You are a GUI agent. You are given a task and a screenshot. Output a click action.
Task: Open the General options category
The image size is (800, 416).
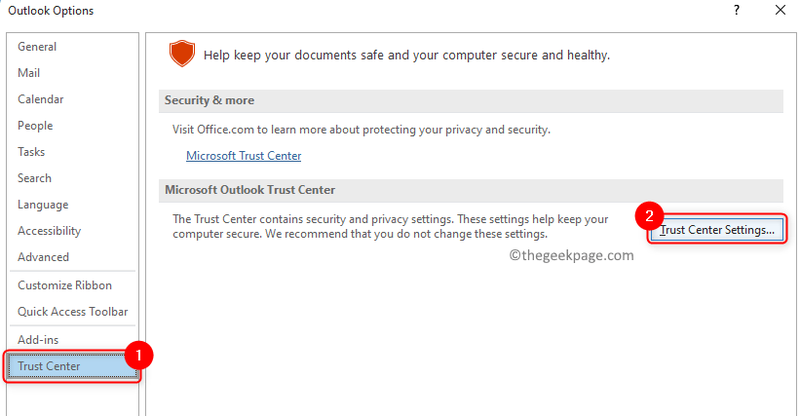point(72,46)
